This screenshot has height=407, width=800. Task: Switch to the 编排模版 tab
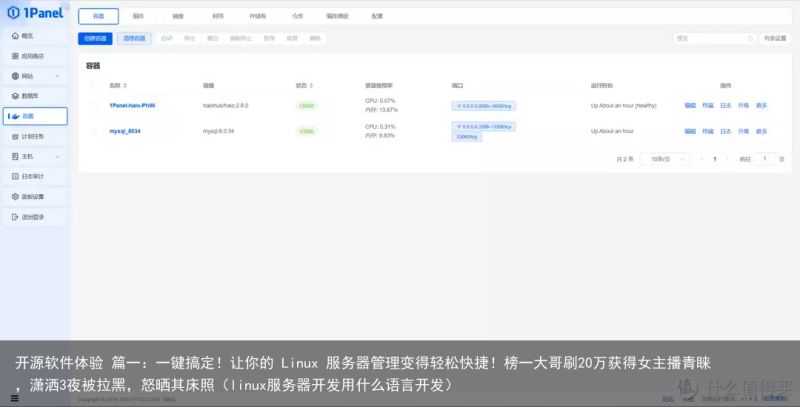[337, 16]
